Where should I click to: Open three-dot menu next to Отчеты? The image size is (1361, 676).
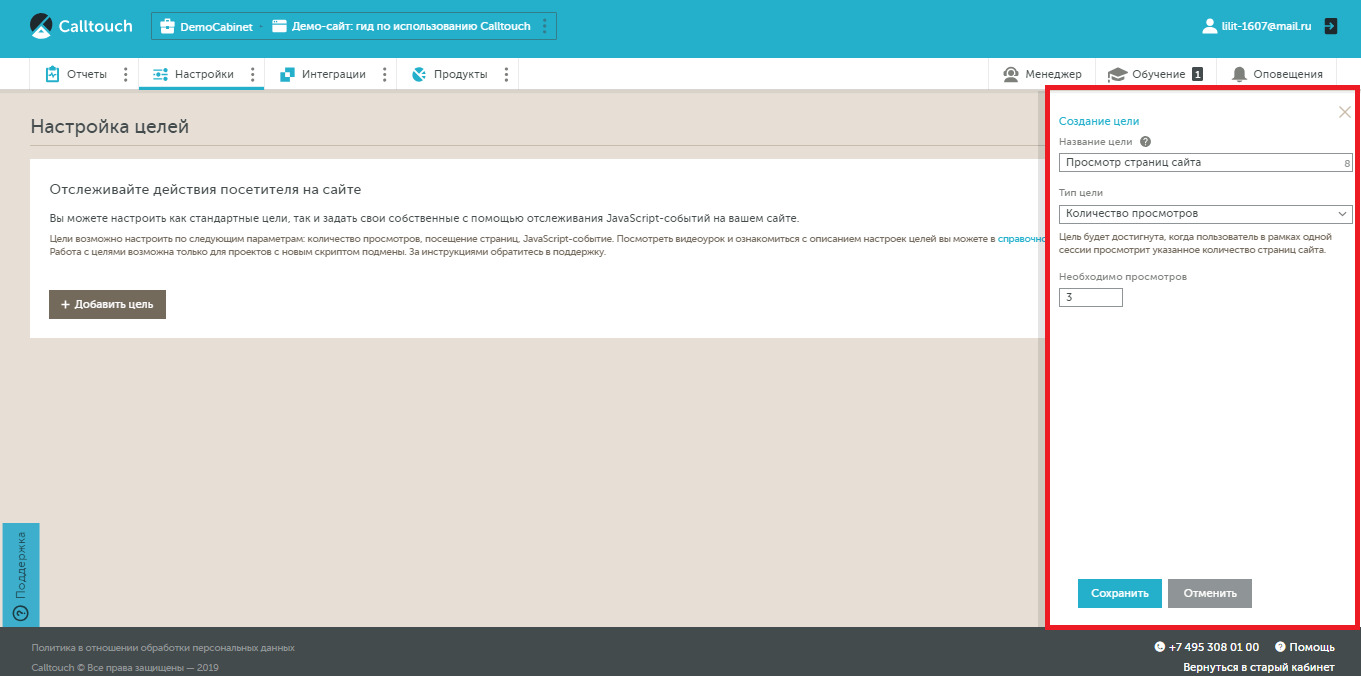pos(125,74)
